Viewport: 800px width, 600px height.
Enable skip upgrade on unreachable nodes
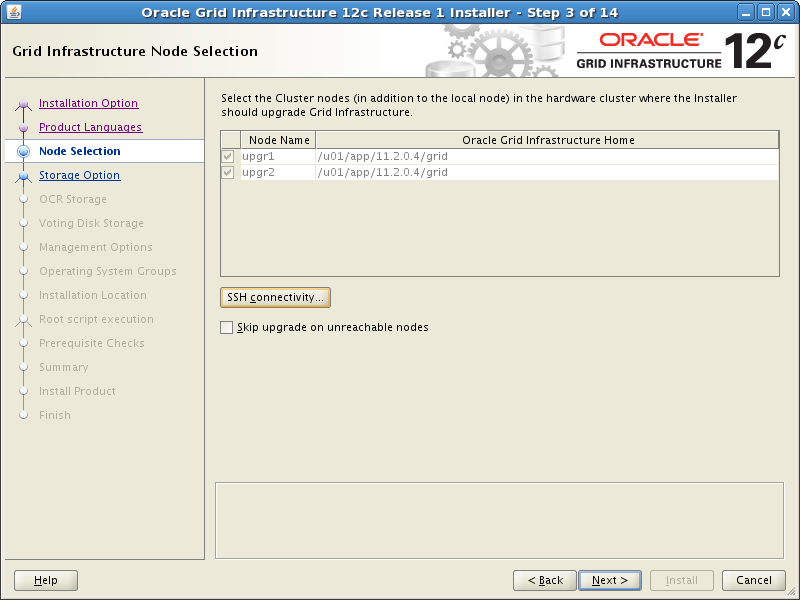[x=226, y=327]
